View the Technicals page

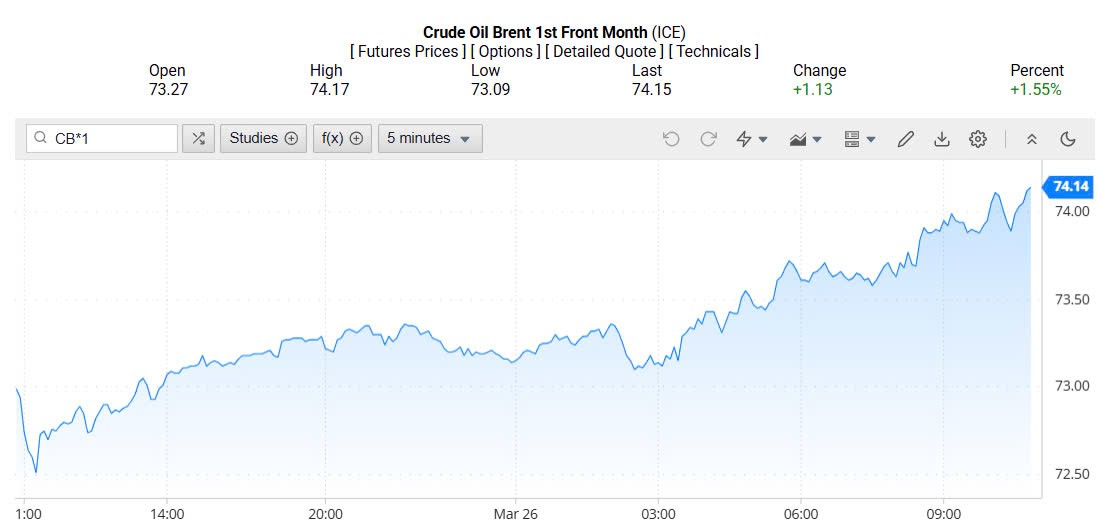pos(713,51)
